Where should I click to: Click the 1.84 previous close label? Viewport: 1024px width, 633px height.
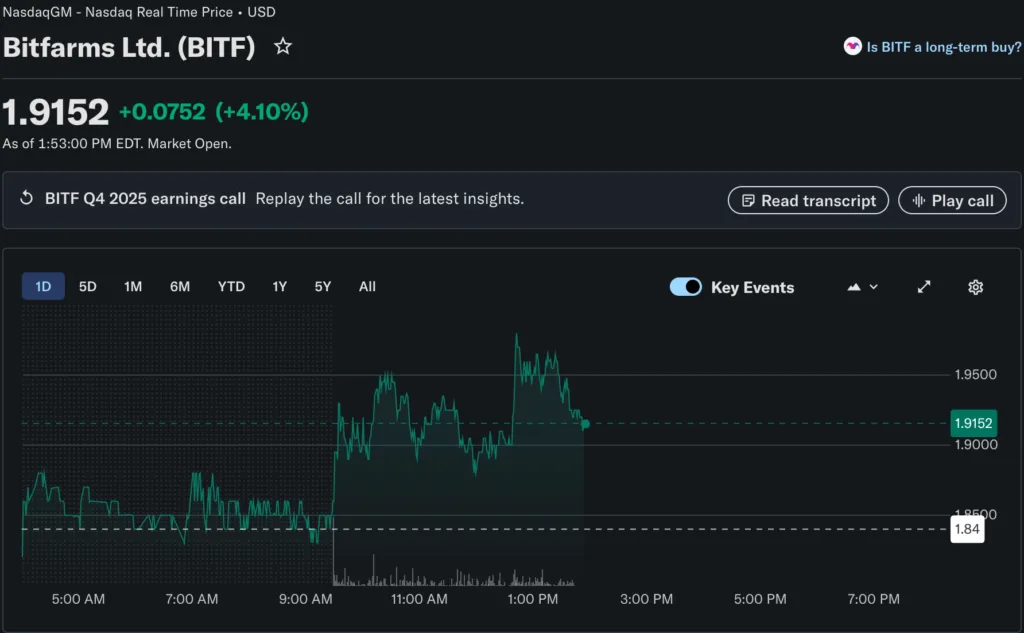(x=966, y=529)
